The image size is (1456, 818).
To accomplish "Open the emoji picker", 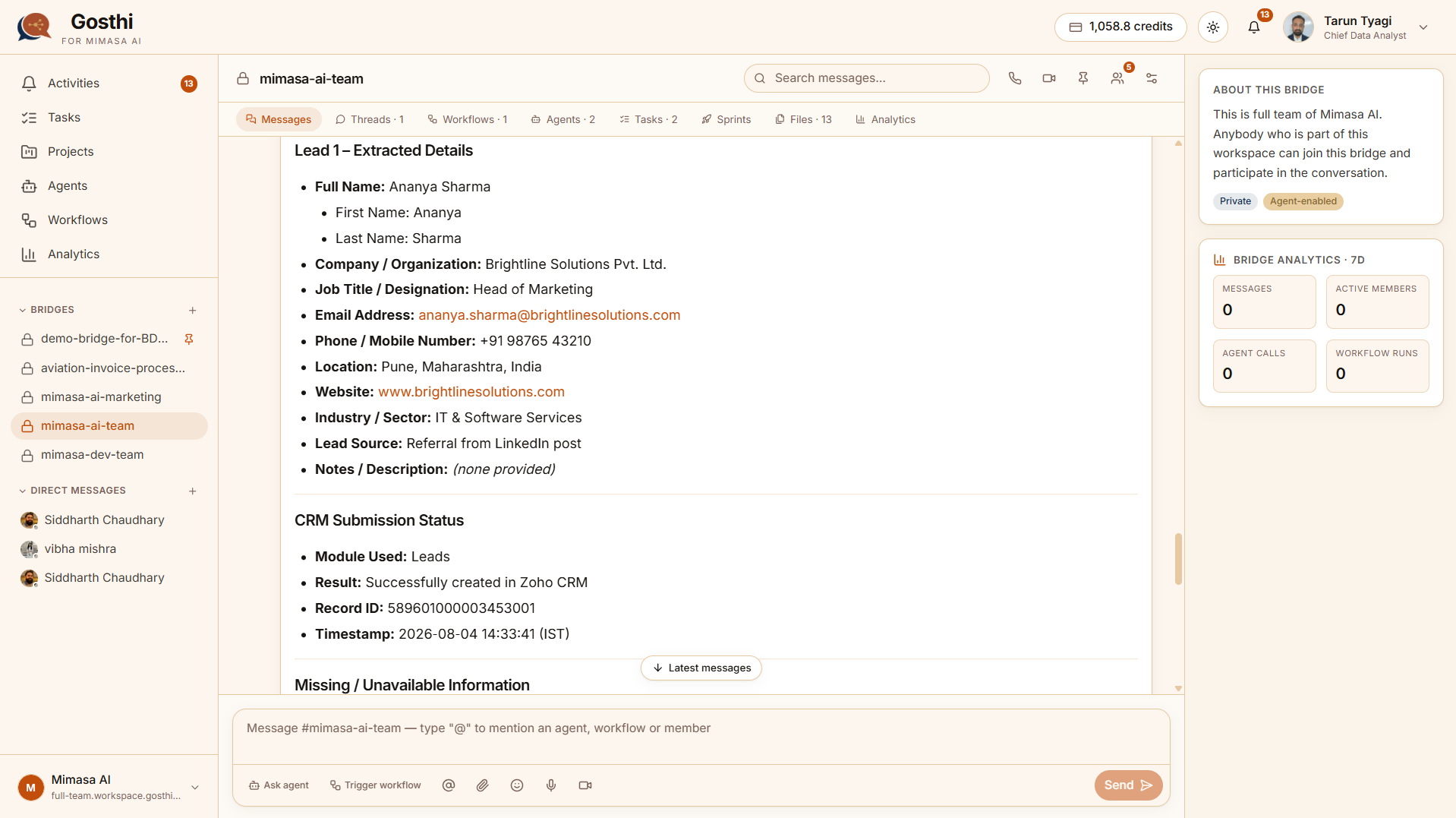I will click(x=517, y=785).
